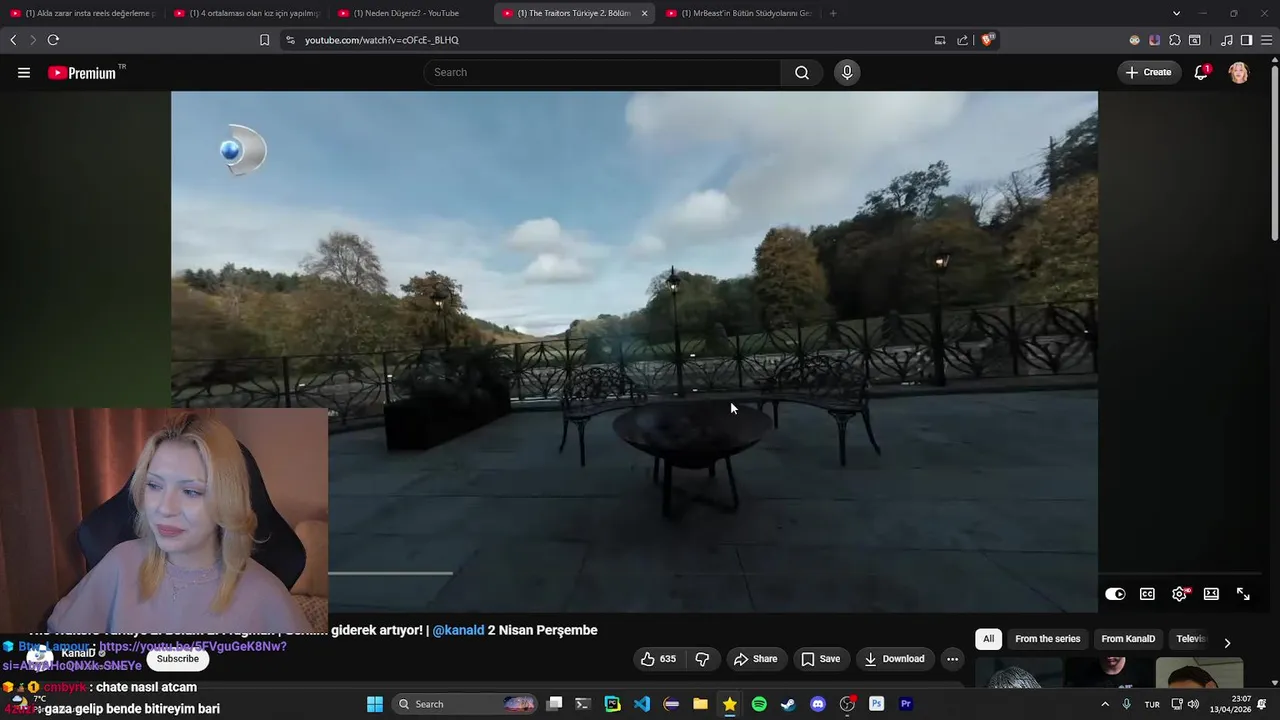This screenshot has height=720, width=1280.
Task: Show more filter chips with arrow
Action: pos(1227,643)
